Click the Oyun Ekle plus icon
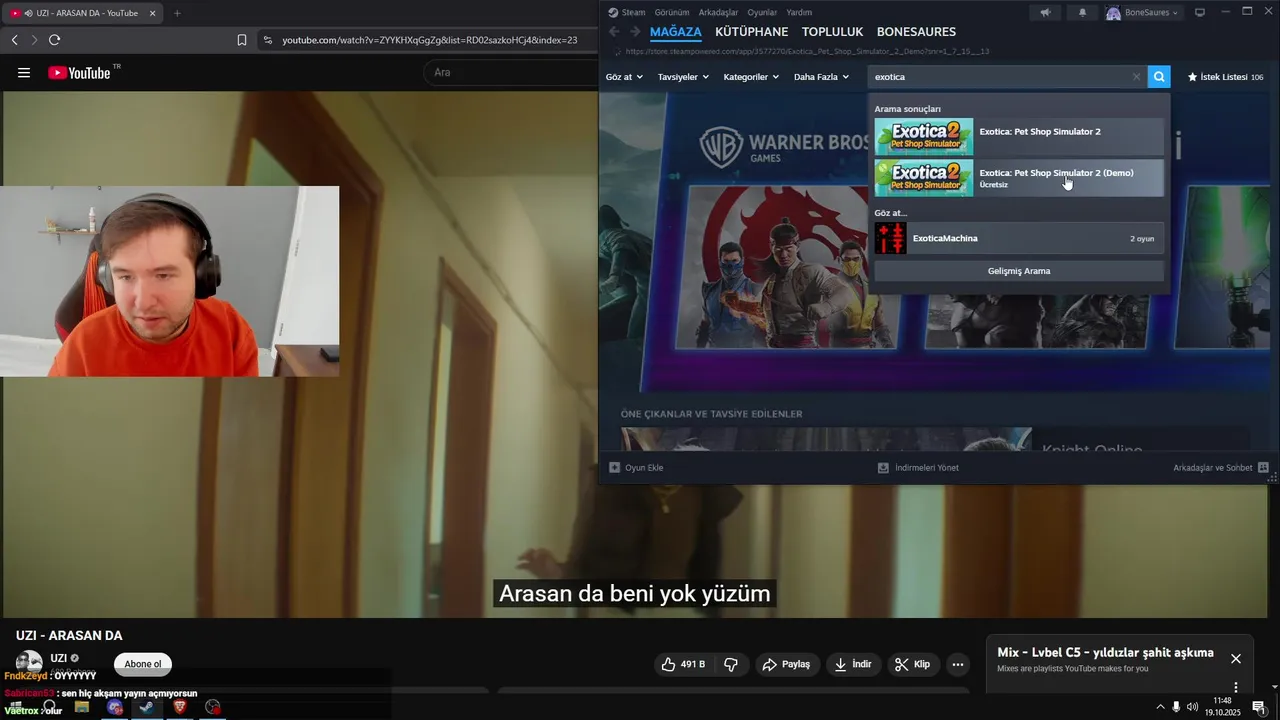The image size is (1280, 720). (x=615, y=467)
